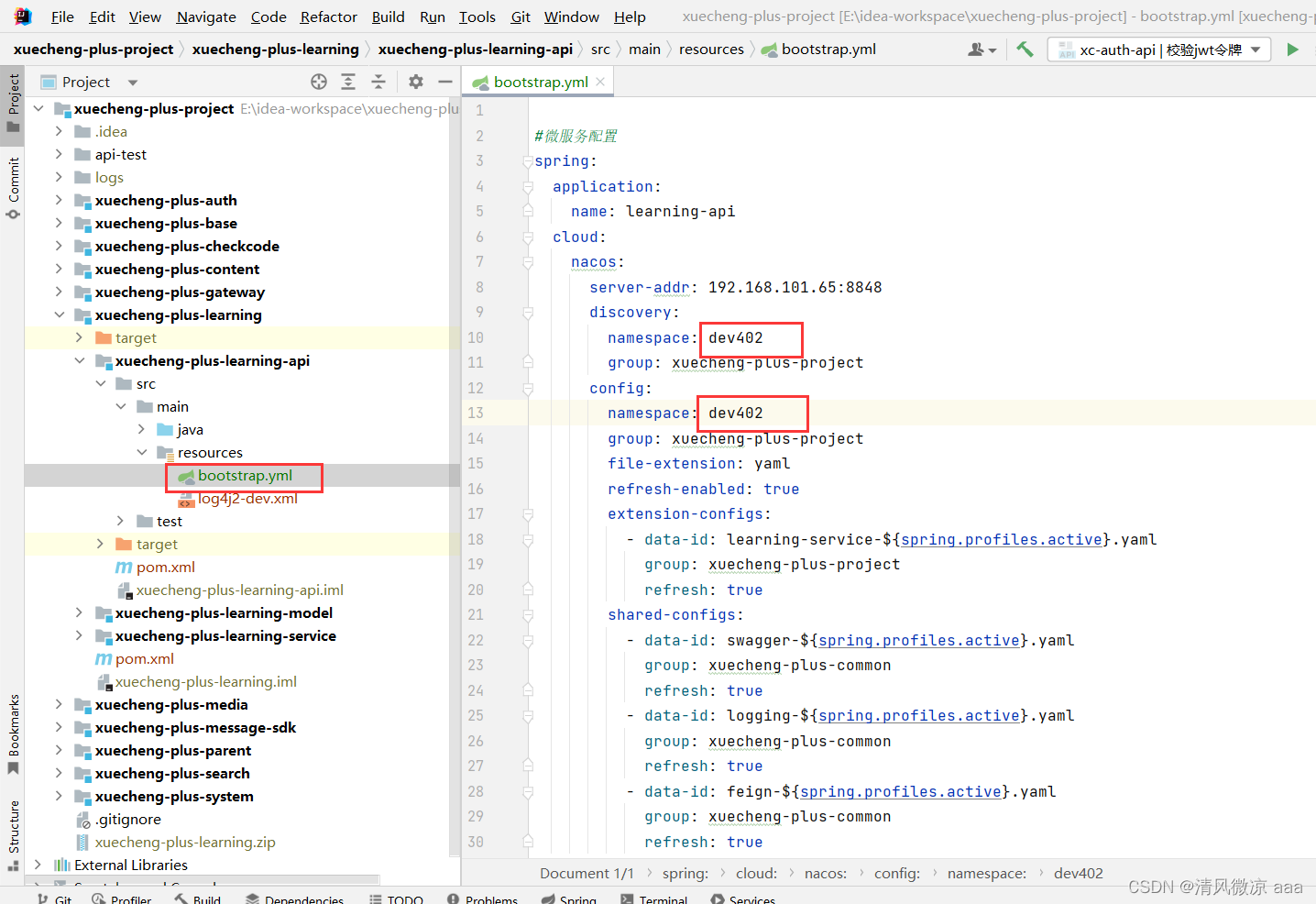Open the Dependencies tool window
Viewport: 1316px width, 904px height.
(x=294, y=899)
